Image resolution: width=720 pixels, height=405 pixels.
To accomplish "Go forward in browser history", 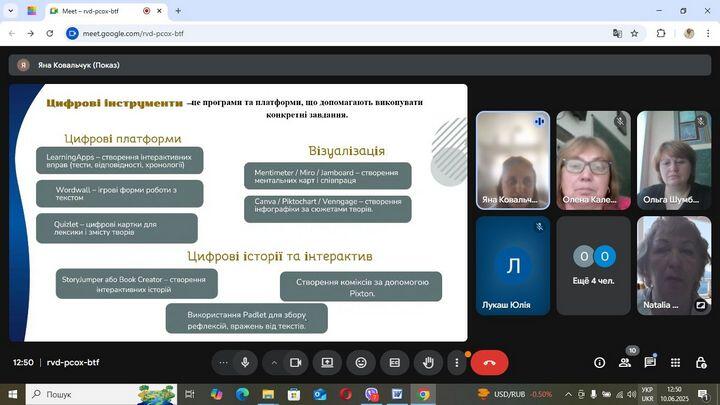I will pyautogui.click(x=30, y=34).
